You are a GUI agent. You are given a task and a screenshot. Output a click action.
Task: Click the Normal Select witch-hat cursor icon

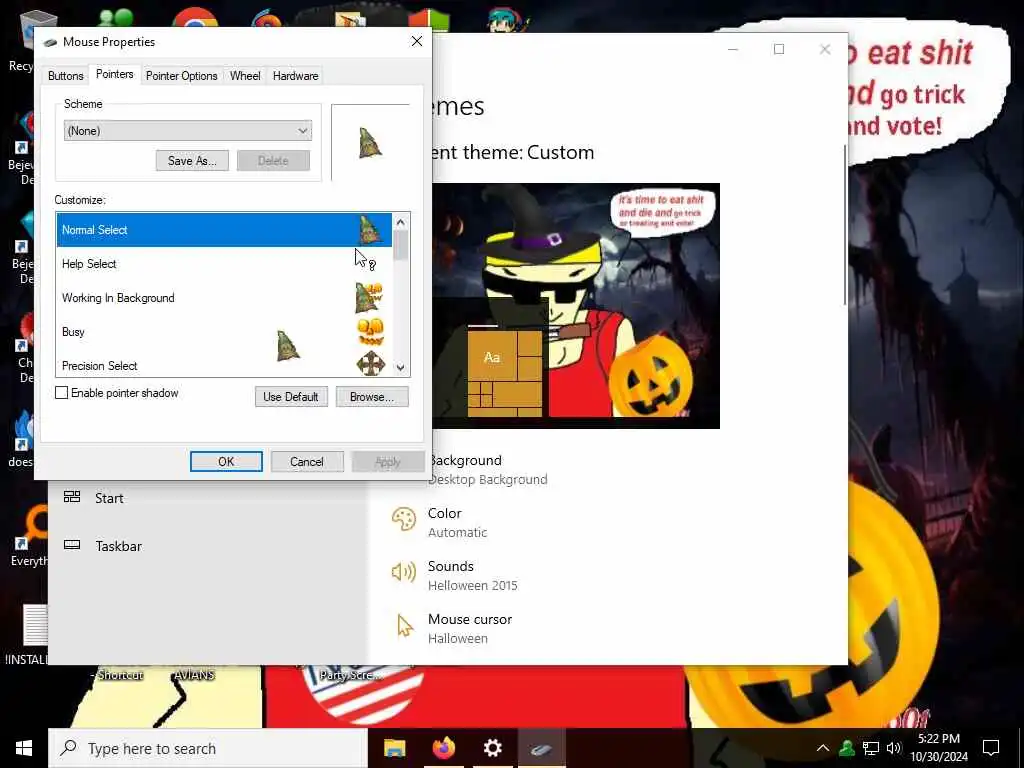pos(370,230)
